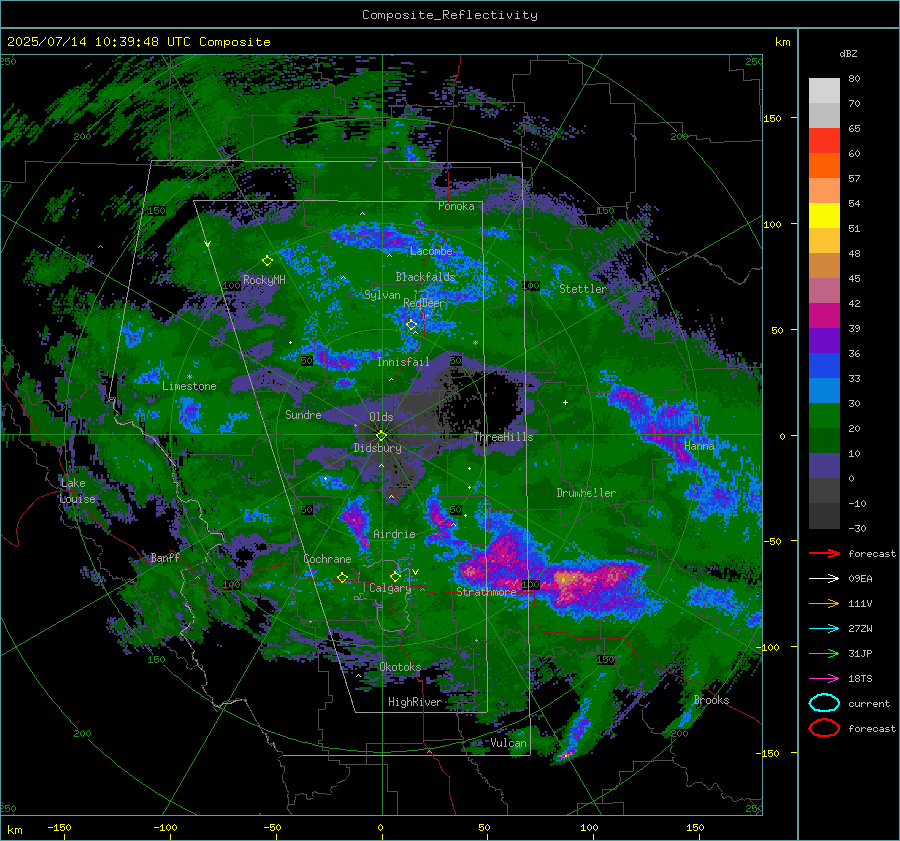900x841 pixels.
Task: Select the yellow diamond marker below Cochrane
Action: click(342, 577)
